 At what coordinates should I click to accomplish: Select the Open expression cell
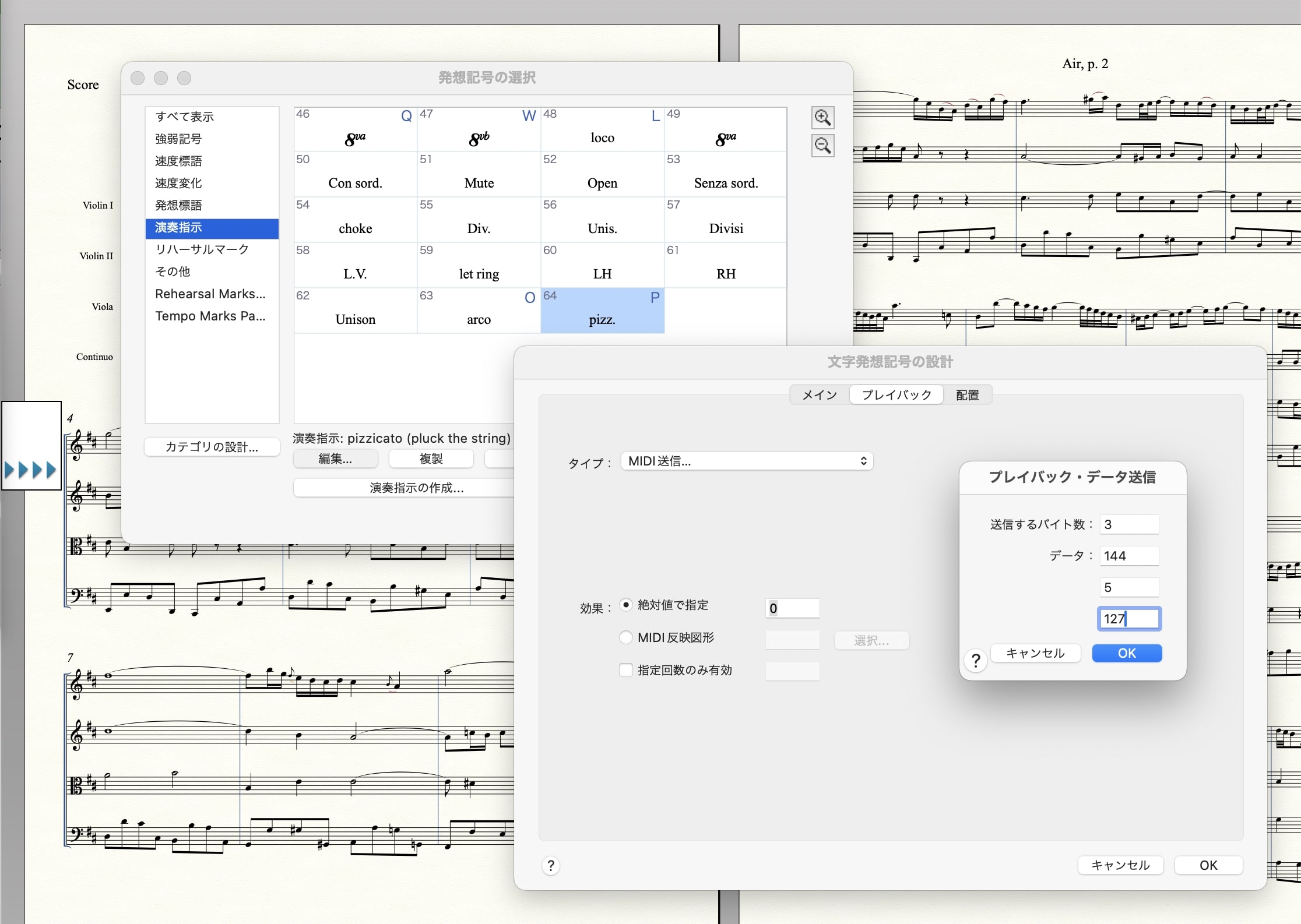tap(602, 174)
